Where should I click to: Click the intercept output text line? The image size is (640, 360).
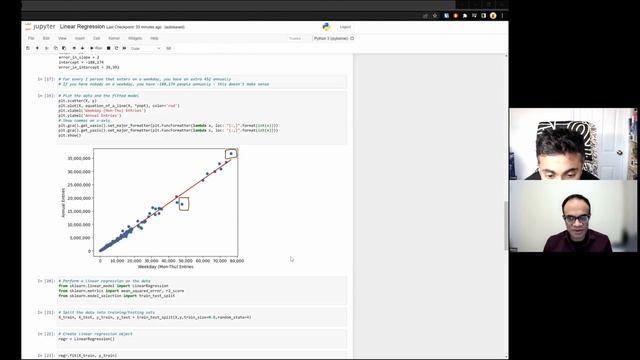coord(81,62)
